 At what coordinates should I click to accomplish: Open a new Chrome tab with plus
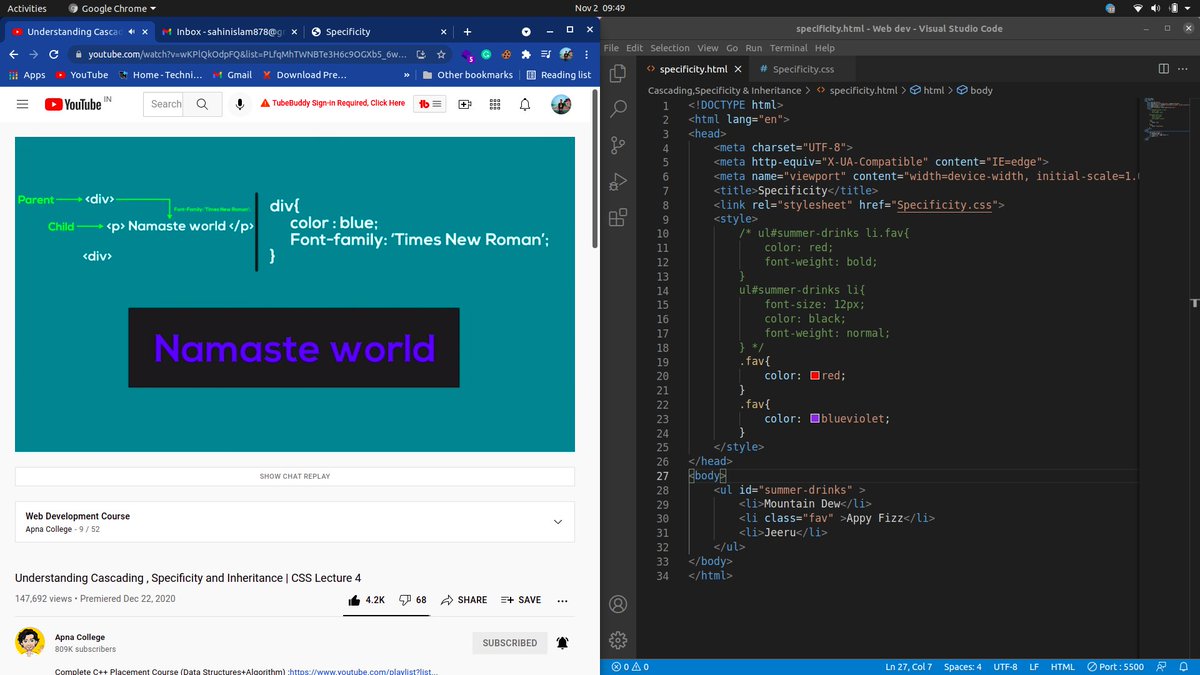click(467, 32)
